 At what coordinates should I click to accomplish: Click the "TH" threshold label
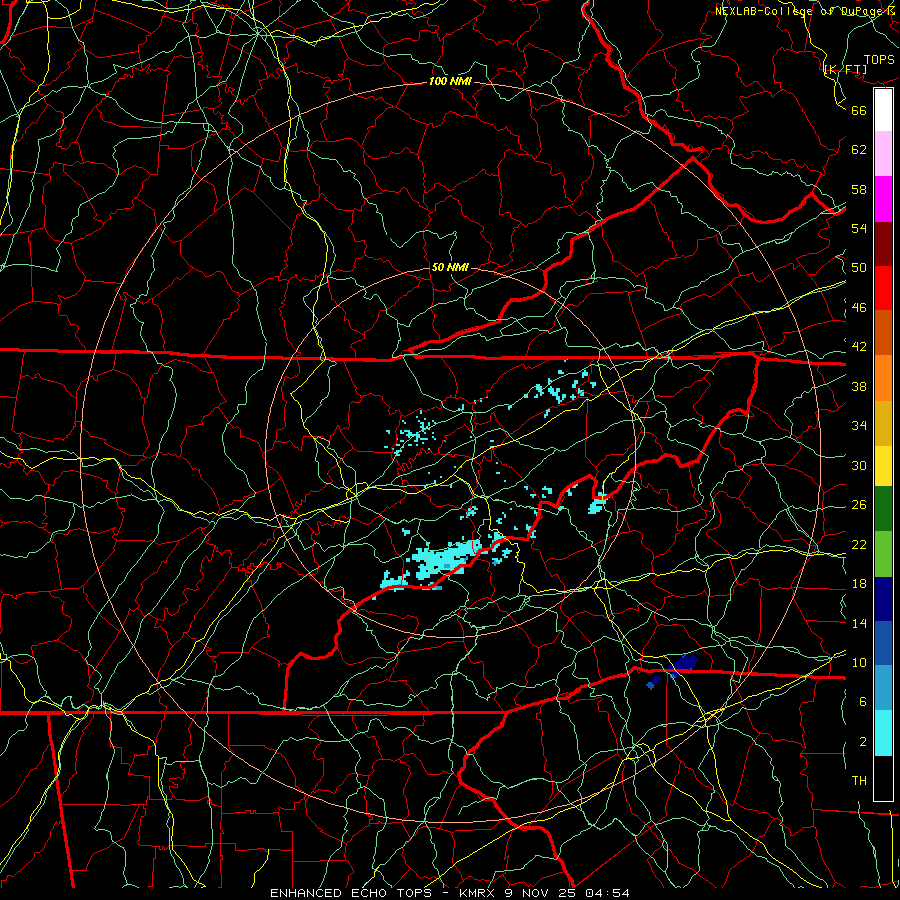click(859, 781)
